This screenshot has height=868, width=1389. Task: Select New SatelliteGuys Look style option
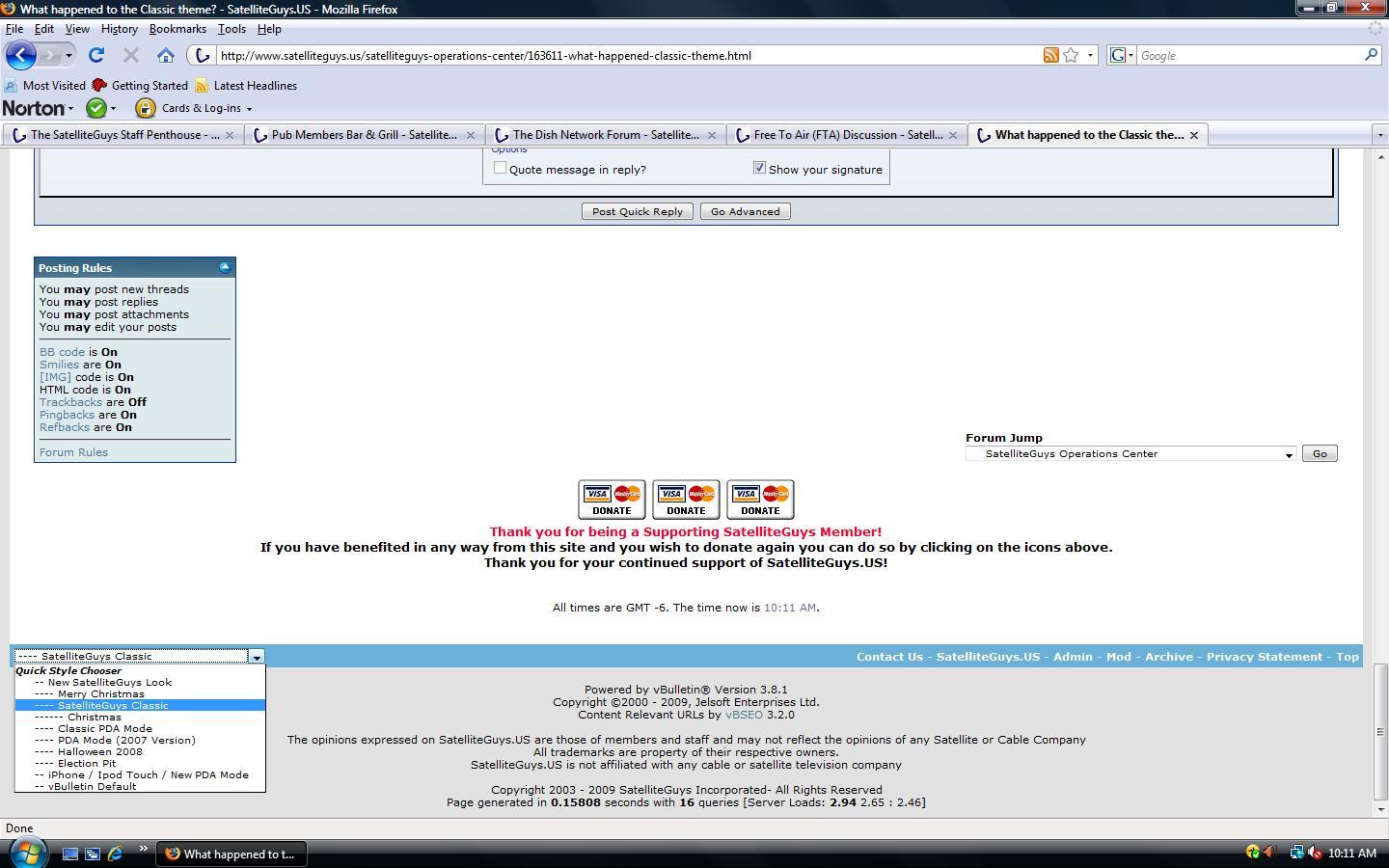click(140, 682)
